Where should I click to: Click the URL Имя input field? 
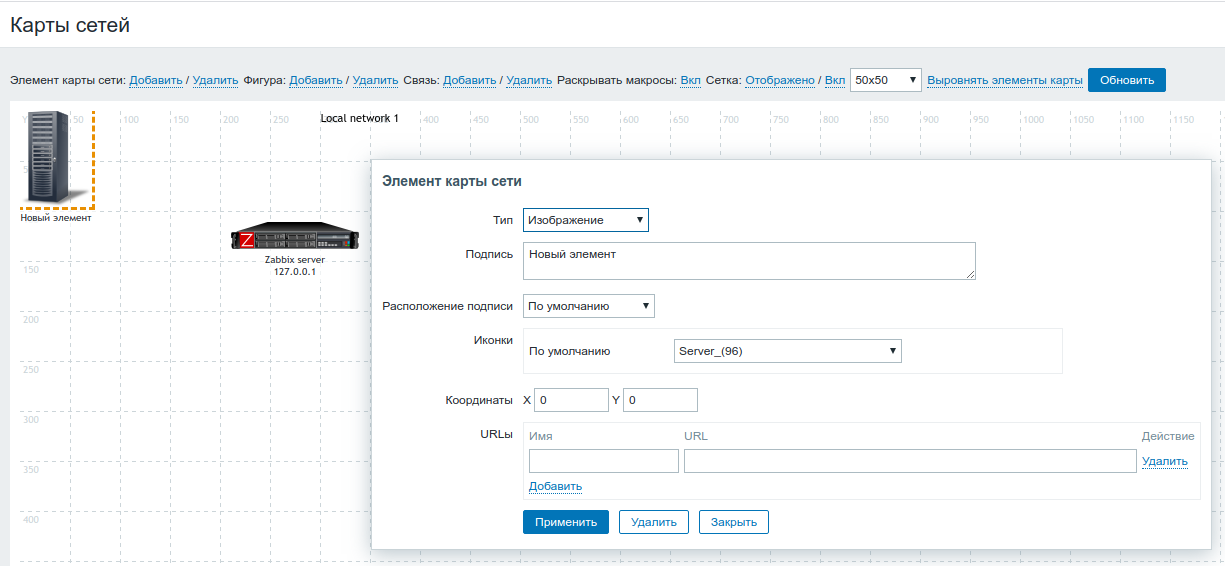(604, 461)
